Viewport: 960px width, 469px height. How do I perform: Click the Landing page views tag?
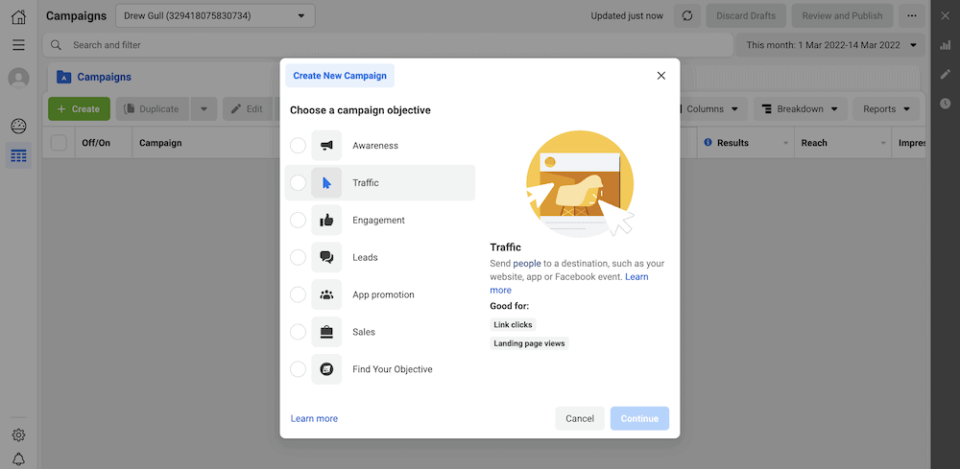530,343
